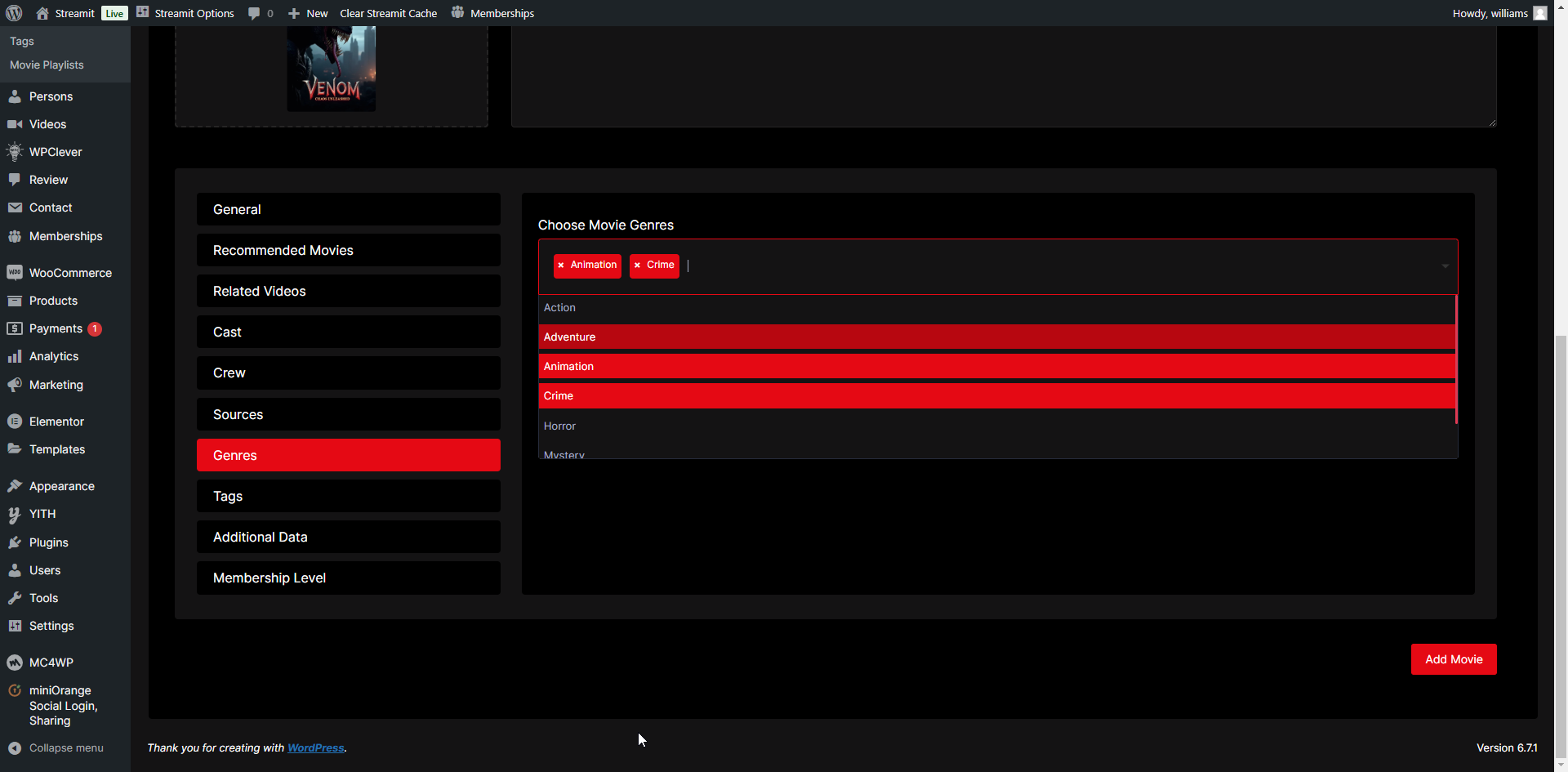Open Tags submenu in sidebar
Image resolution: width=1568 pixels, height=772 pixels.
22,41
